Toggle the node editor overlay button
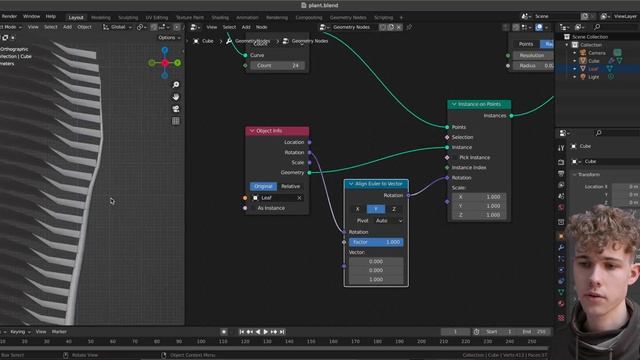The height and width of the screenshot is (360, 640). pyautogui.click(x=539, y=27)
